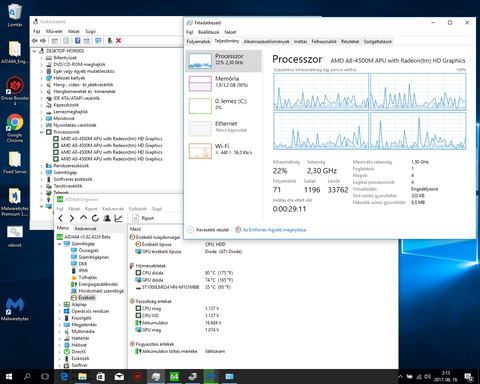Viewport: 480px width, 384px height.
Task: Collapse DESKTOP root node in Device Manager
Action: pyautogui.click(x=35, y=51)
